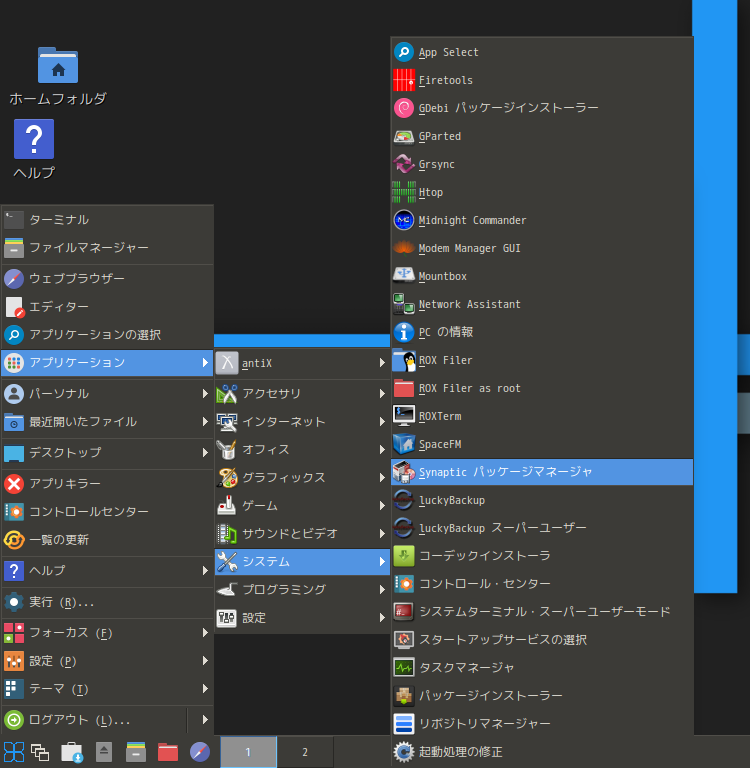The height and width of the screenshot is (768, 750).
Task: Open Grsync icon in system menu
Action: tap(404, 164)
